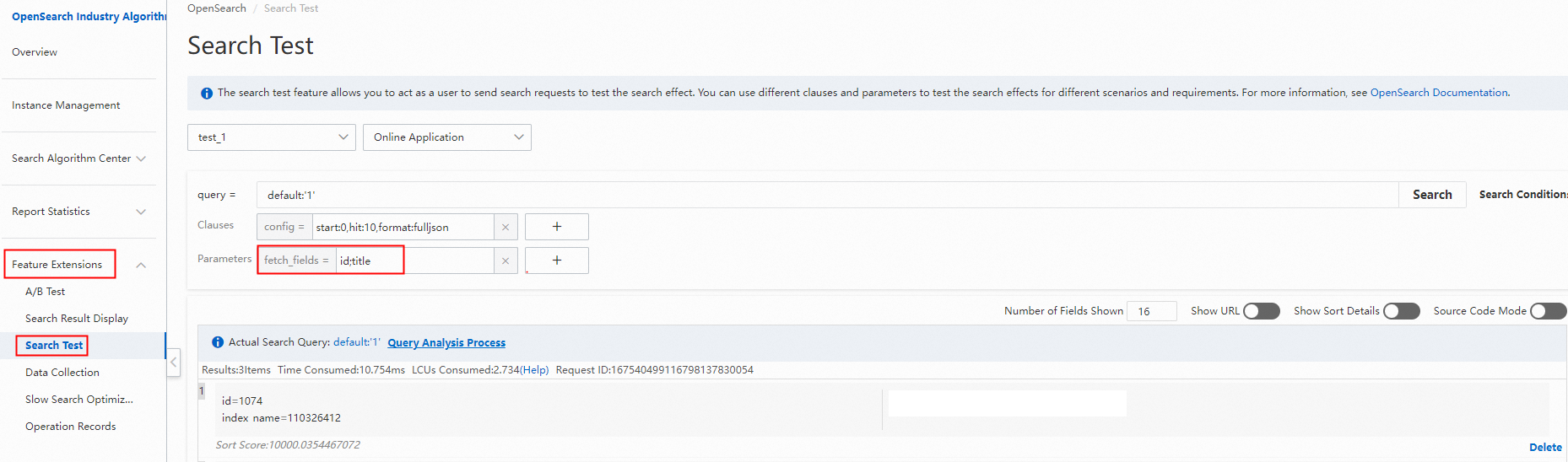This screenshot has width=1568, height=462.
Task: Open Slow Search Optimization item
Action: coord(79,400)
